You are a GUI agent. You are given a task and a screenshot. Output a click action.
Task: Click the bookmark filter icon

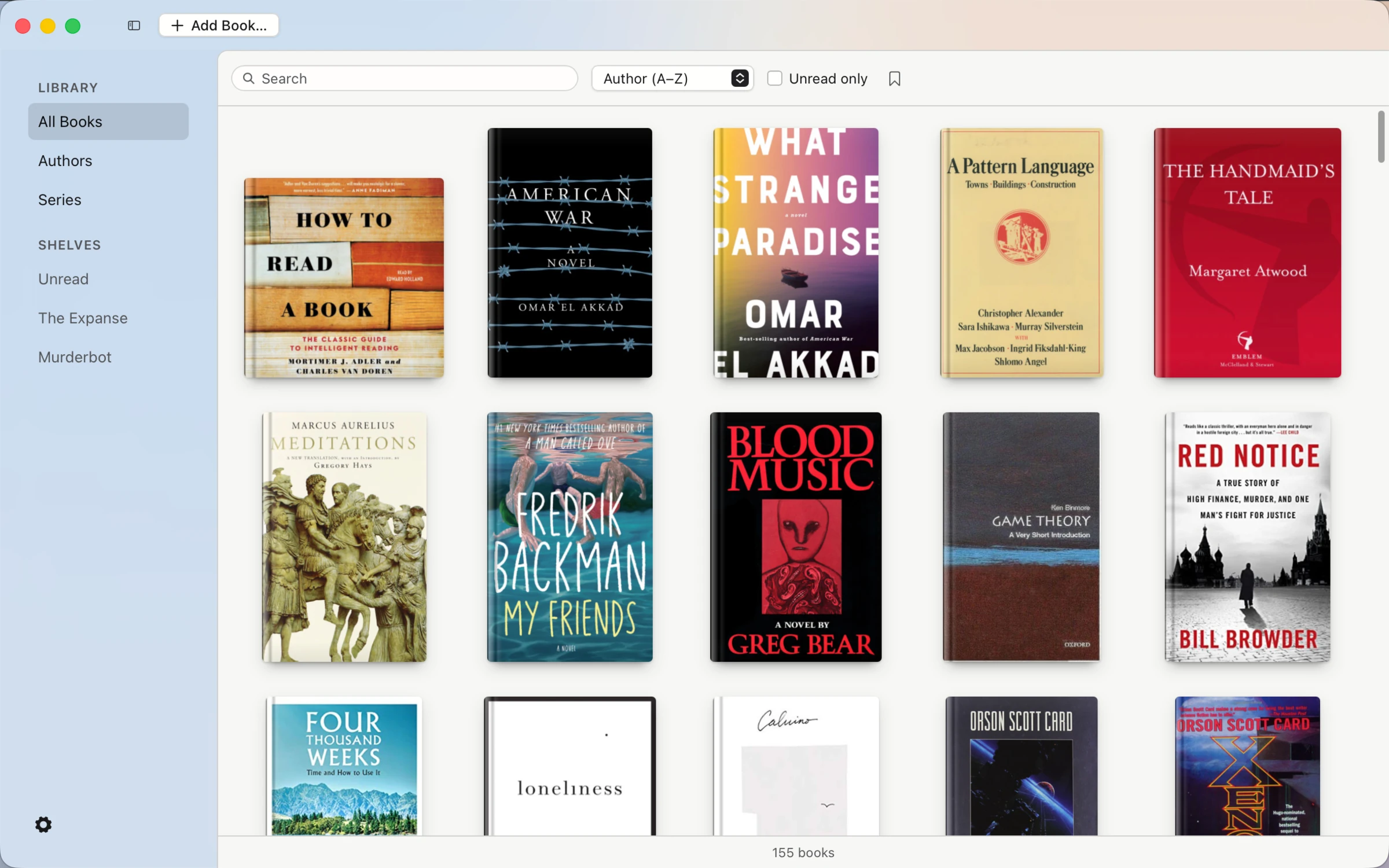[x=894, y=79]
